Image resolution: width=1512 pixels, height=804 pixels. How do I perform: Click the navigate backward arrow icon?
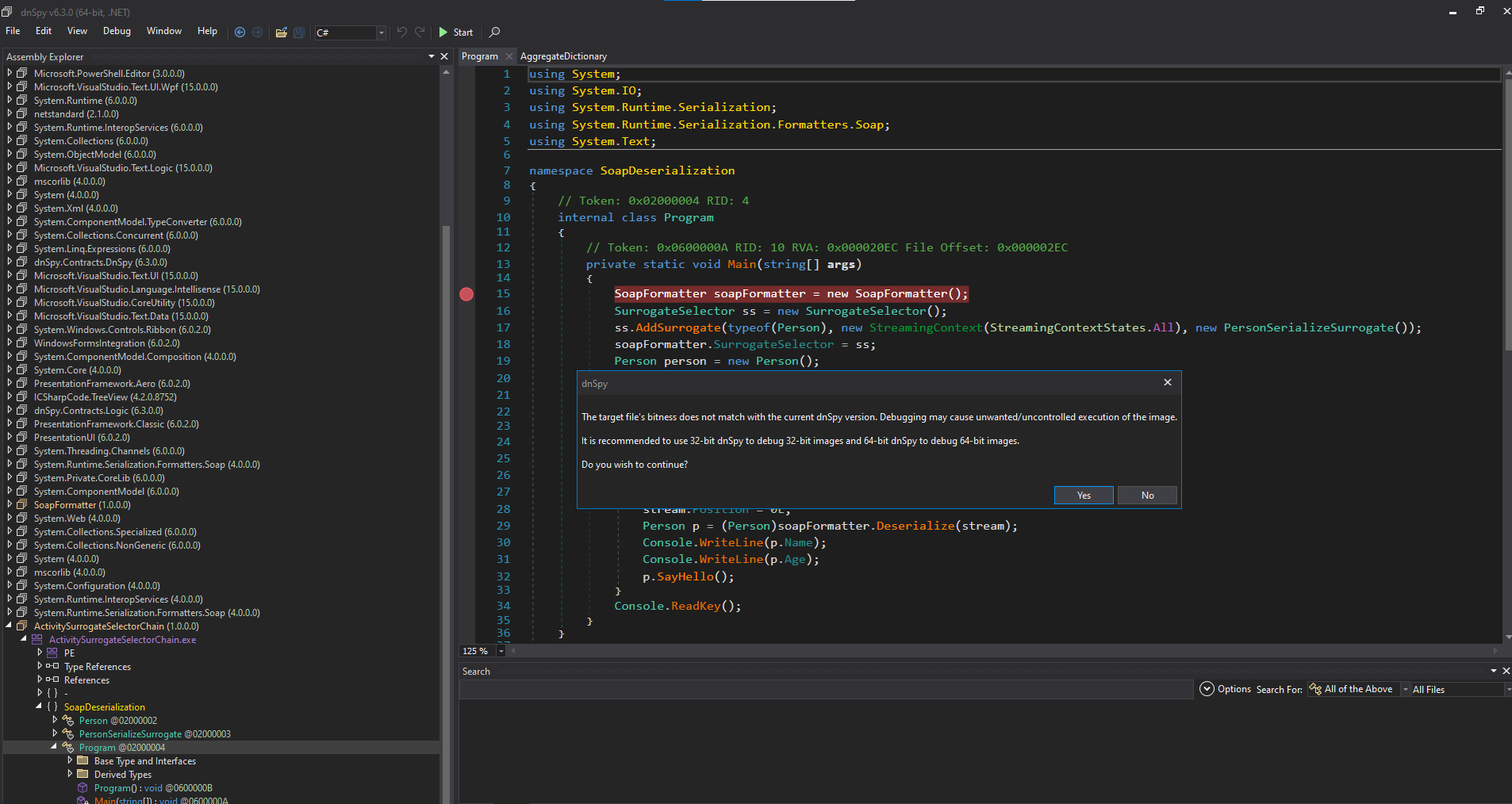(x=240, y=33)
